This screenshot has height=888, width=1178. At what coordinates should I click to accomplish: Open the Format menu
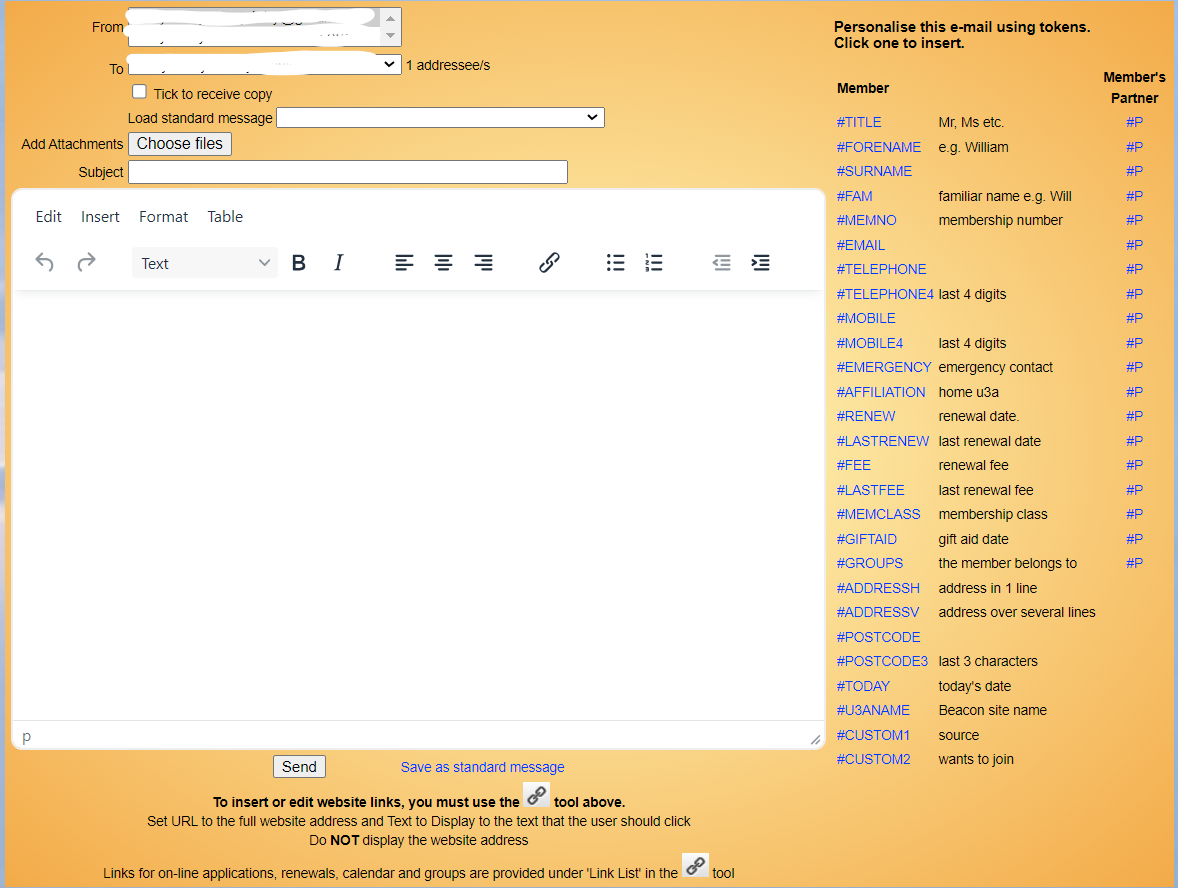(x=163, y=216)
